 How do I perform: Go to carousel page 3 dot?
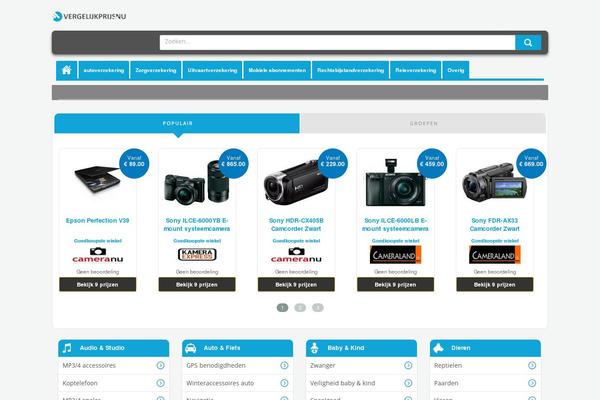coord(318,307)
